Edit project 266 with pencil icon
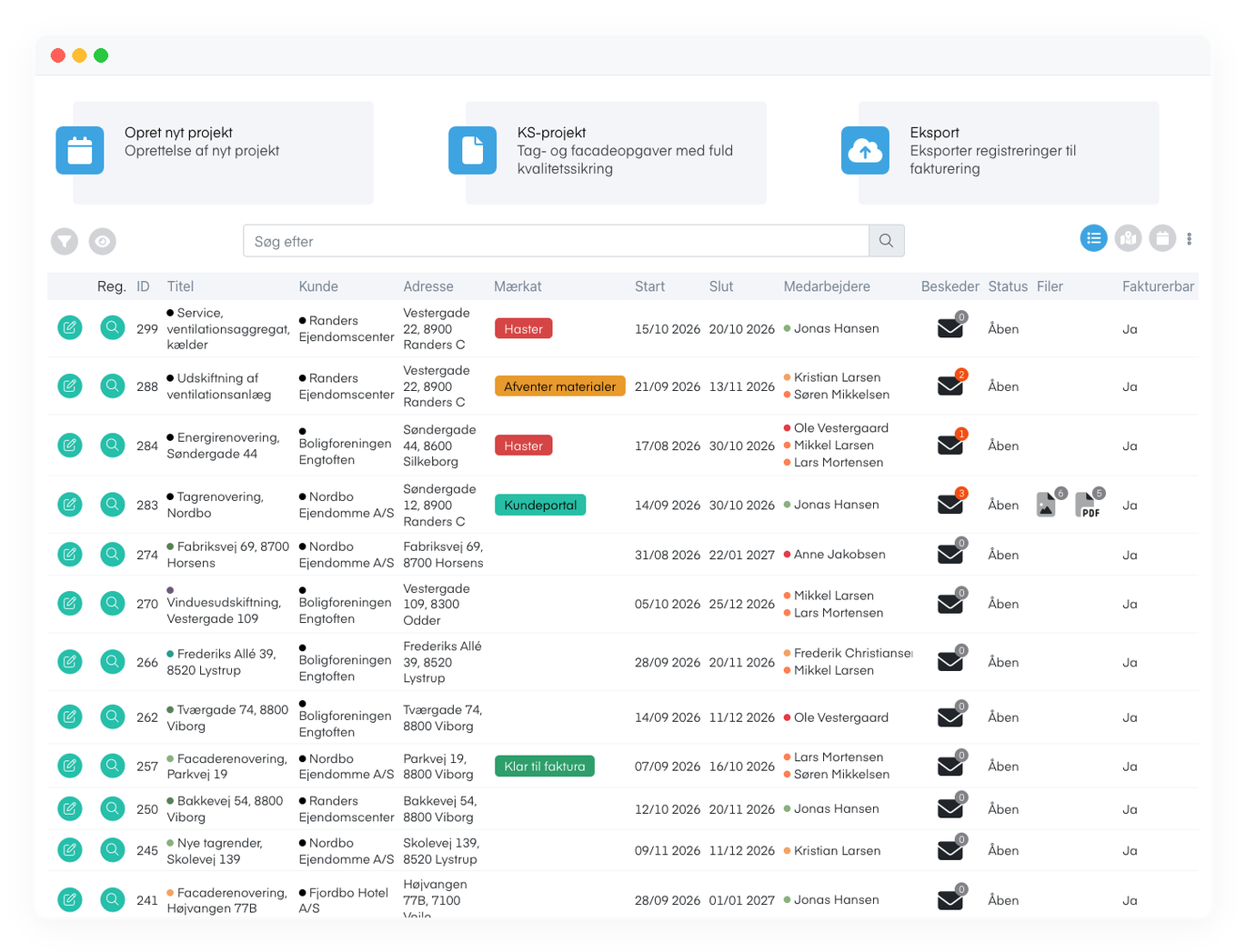 [x=70, y=661]
